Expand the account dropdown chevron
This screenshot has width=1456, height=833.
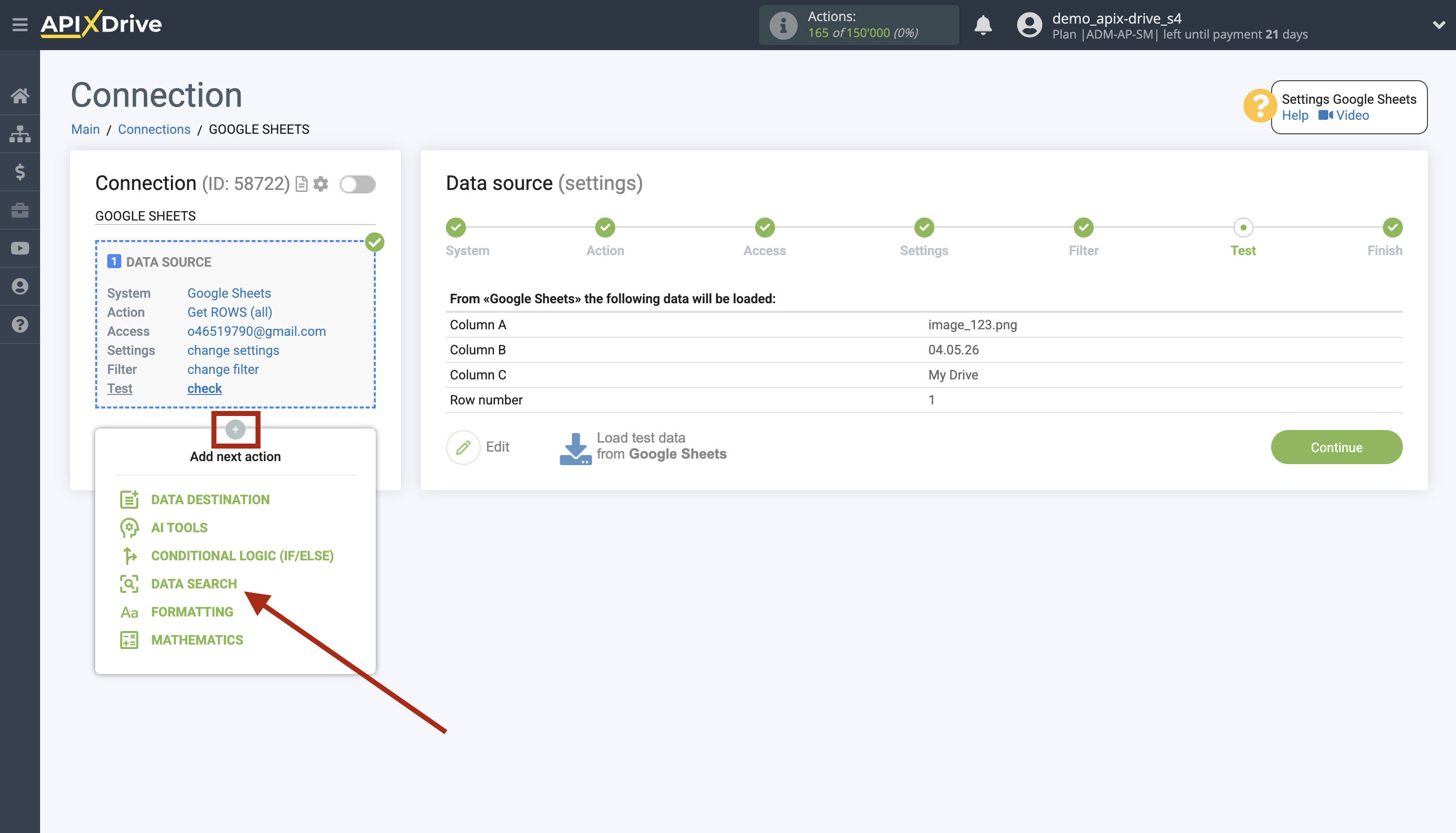1439,25
